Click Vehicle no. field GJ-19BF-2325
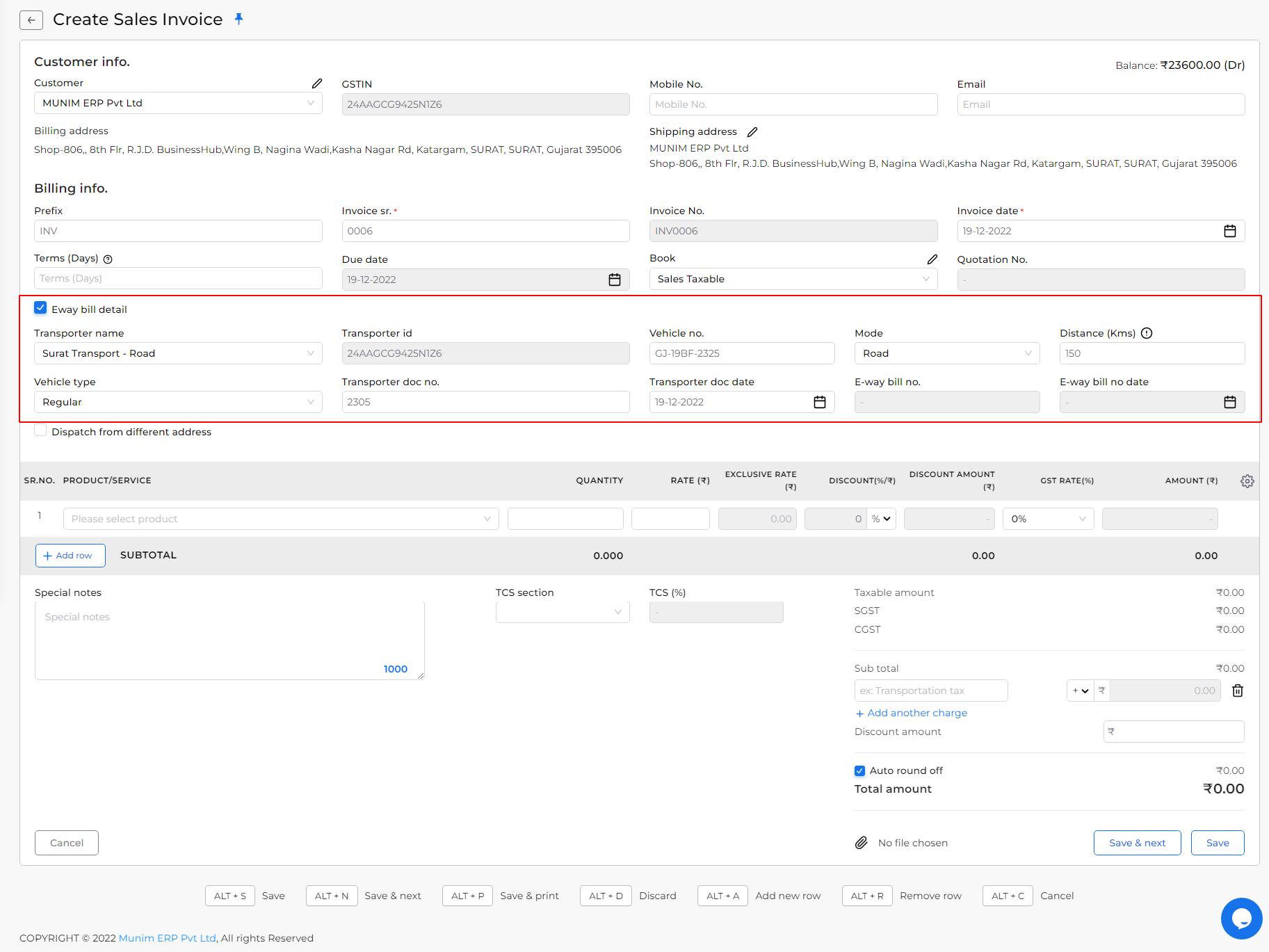 pos(742,353)
